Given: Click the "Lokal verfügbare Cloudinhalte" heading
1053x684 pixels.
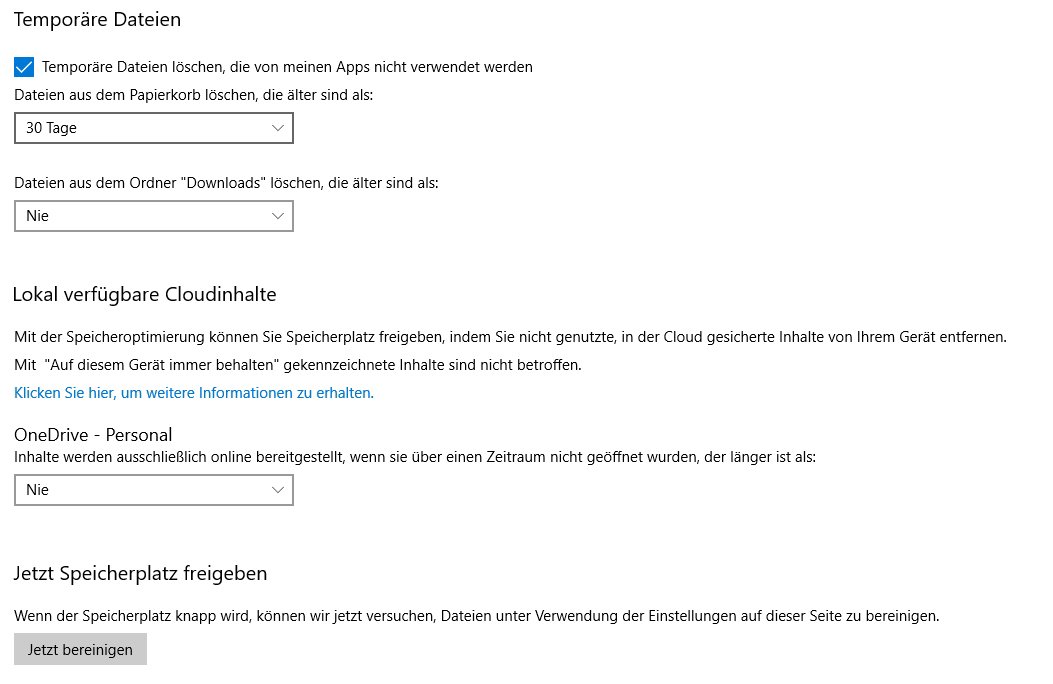Looking at the screenshot, I should tap(144, 294).
